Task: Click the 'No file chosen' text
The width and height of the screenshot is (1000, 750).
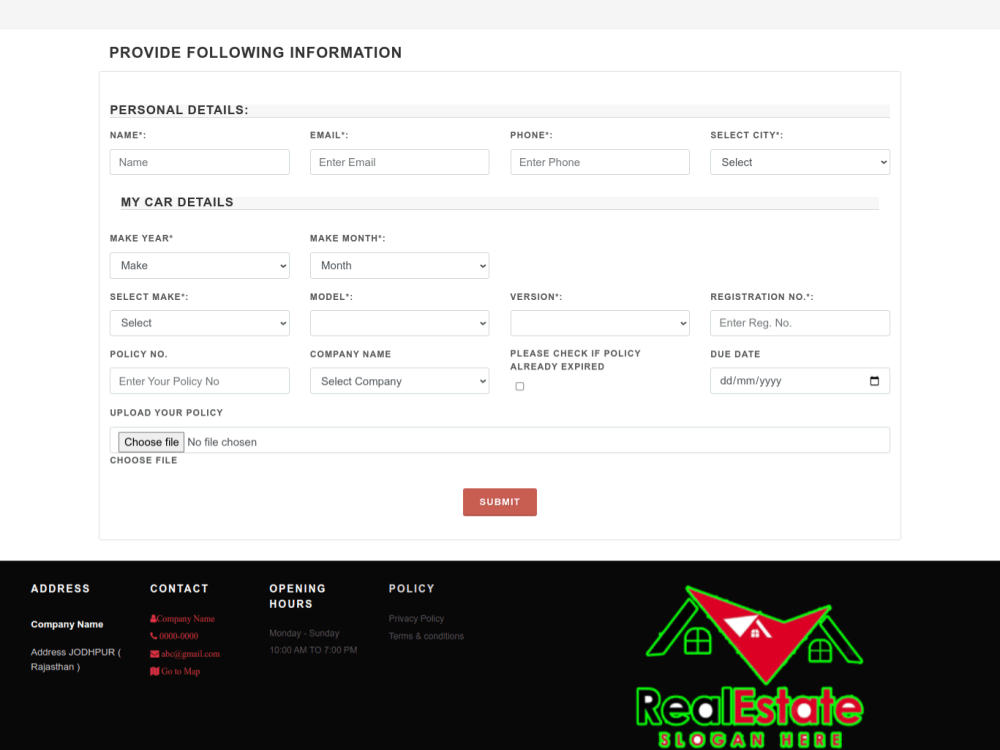Action: pyautogui.click(x=222, y=442)
